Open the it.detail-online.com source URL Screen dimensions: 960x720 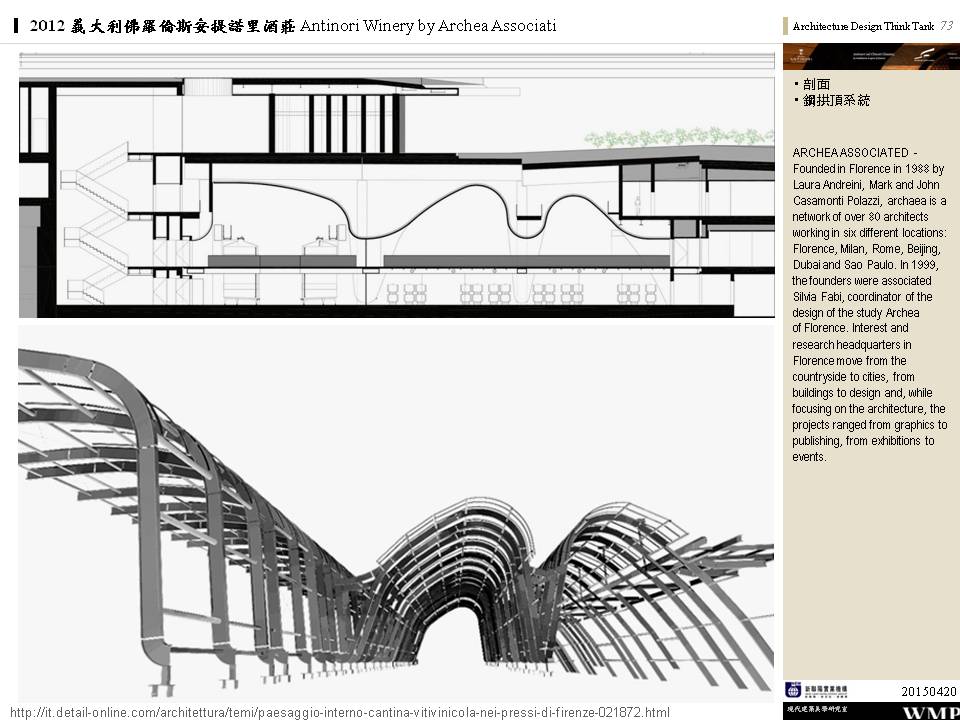(x=338, y=712)
